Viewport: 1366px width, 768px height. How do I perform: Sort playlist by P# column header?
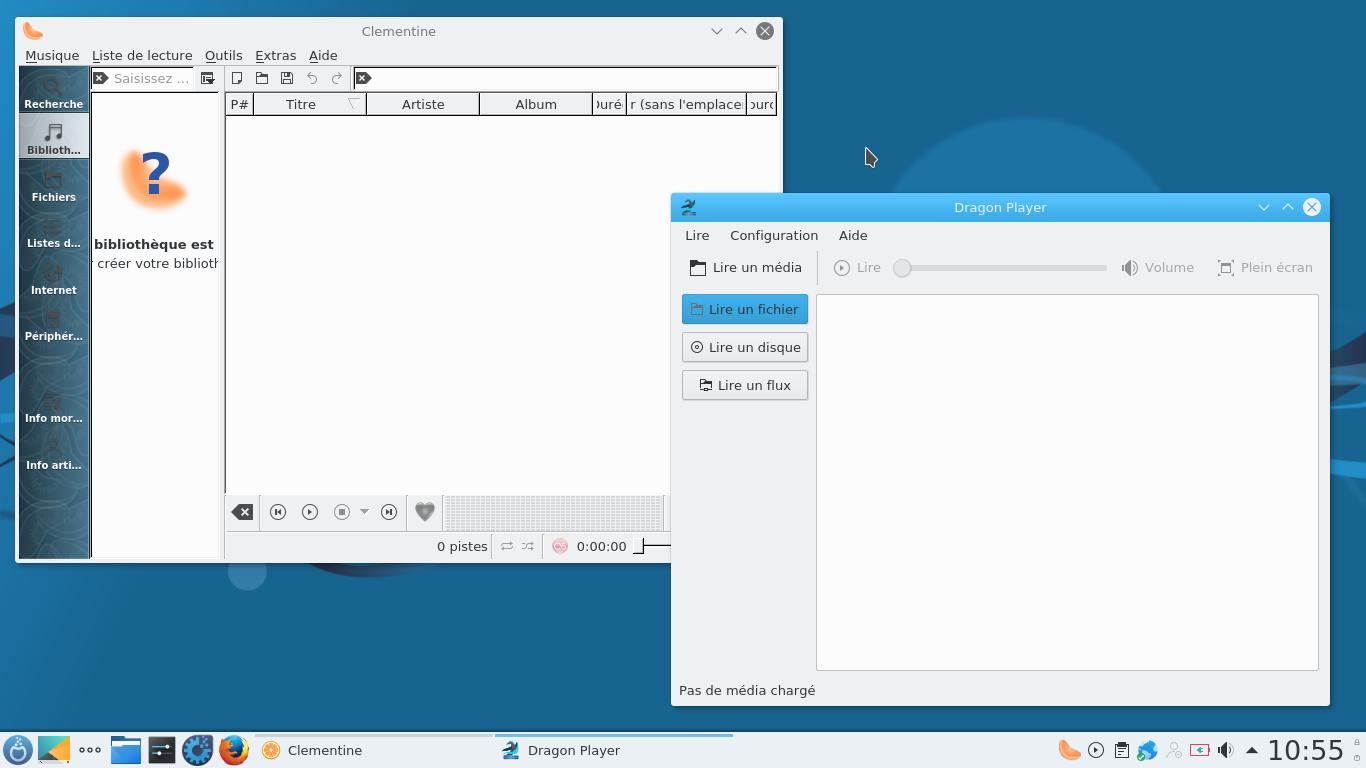coord(240,104)
